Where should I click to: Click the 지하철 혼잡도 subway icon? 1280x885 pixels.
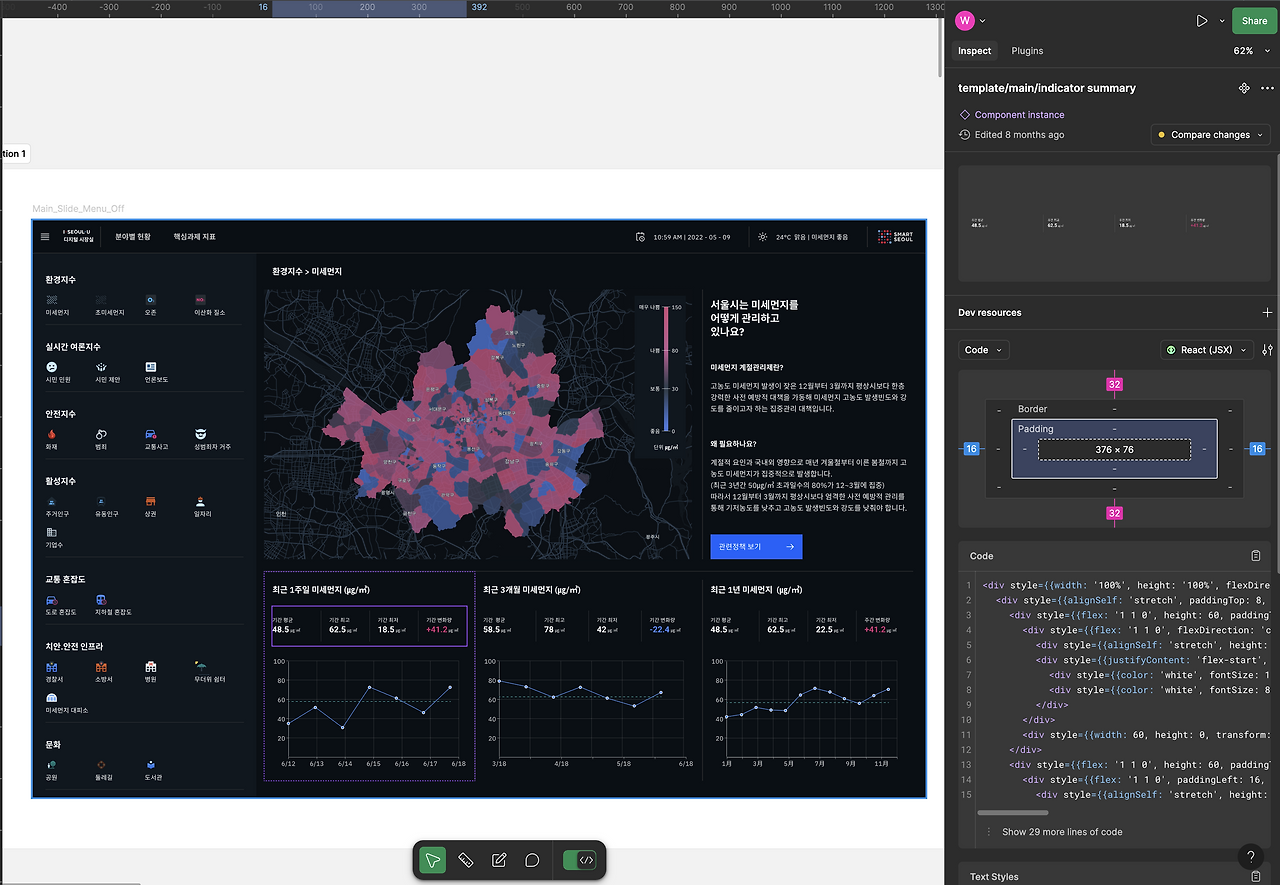pyautogui.click(x=101, y=599)
